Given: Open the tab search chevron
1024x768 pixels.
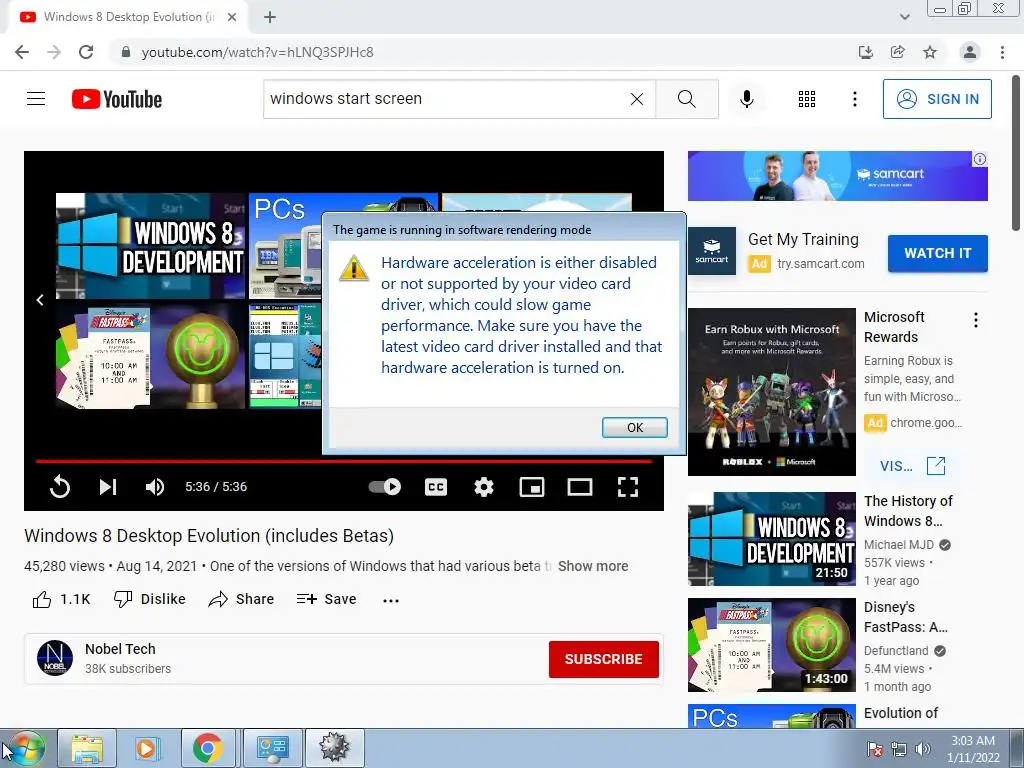Looking at the screenshot, I should click(x=904, y=17).
